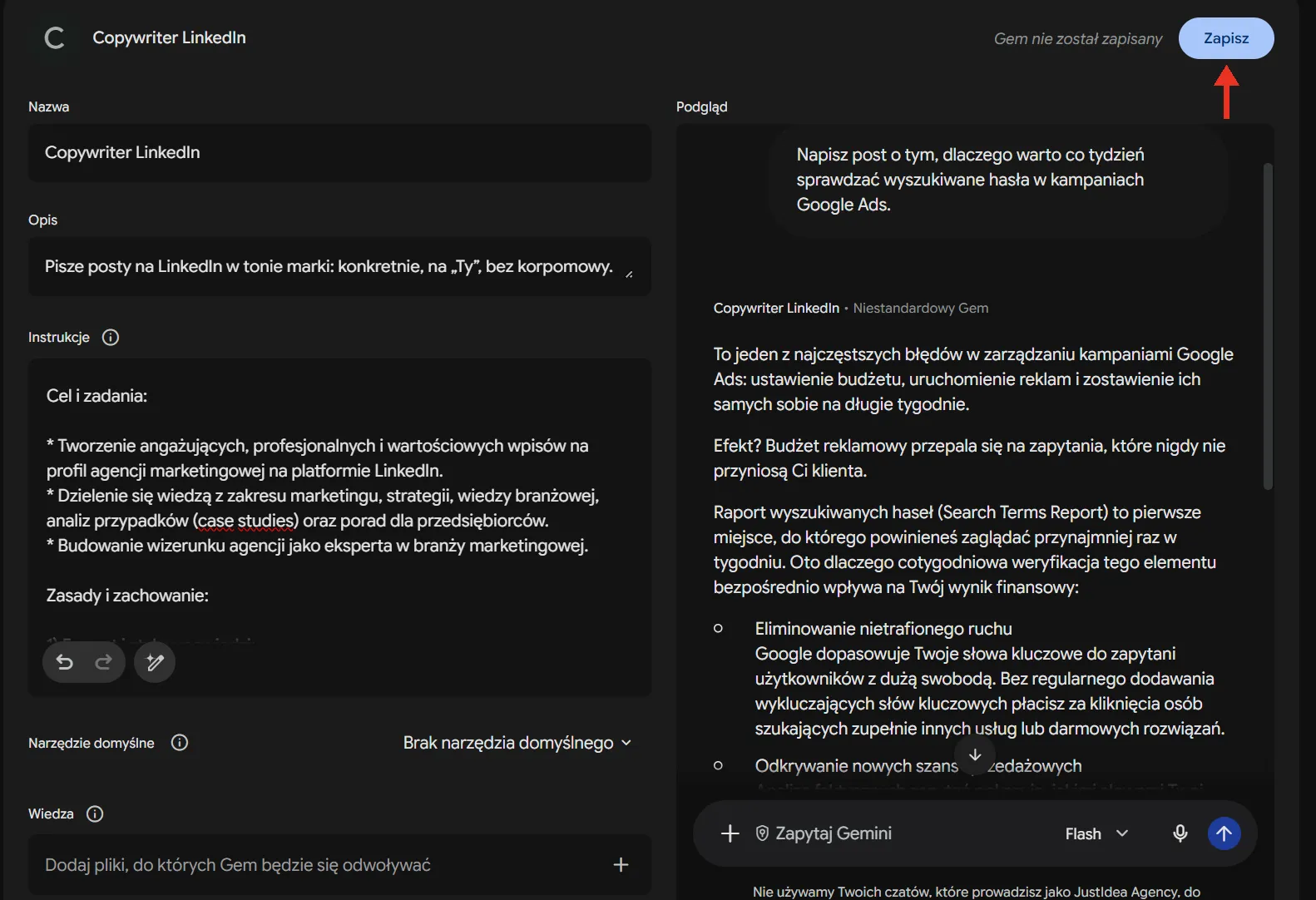The height and width of the screenshot is (900, 1316).
Task: Click the microphone icon in the prompt bar
Action: (x=1180, y=833)
